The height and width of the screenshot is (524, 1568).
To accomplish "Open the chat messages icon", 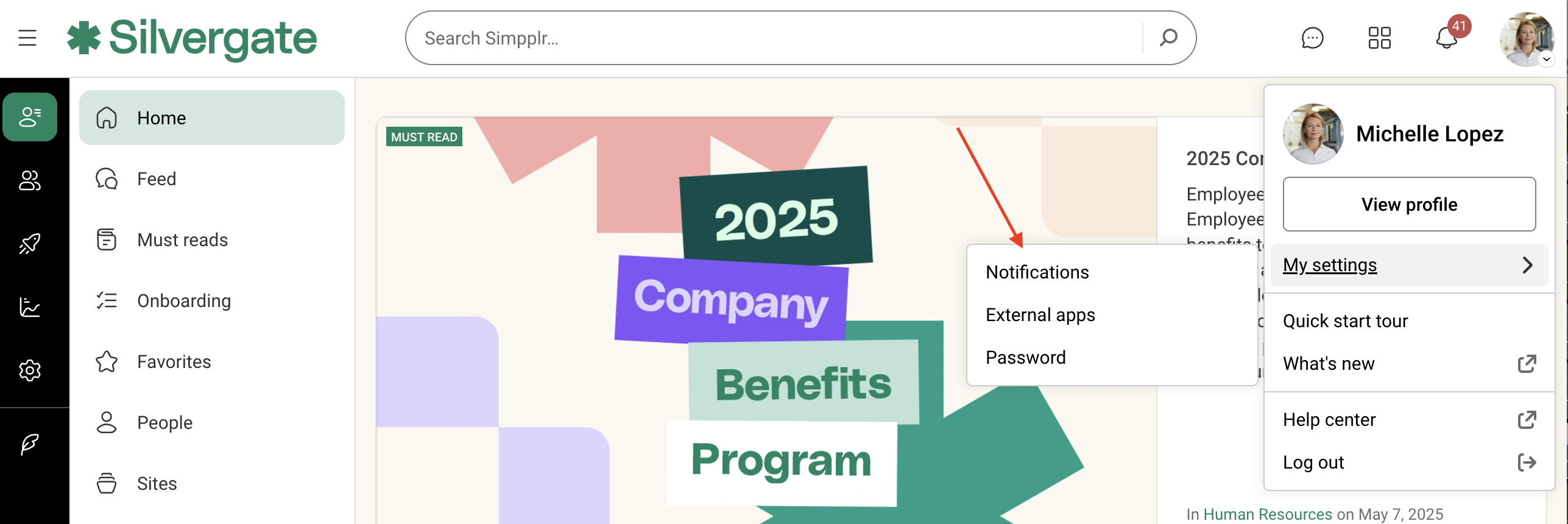I will tap(1313, 38).
